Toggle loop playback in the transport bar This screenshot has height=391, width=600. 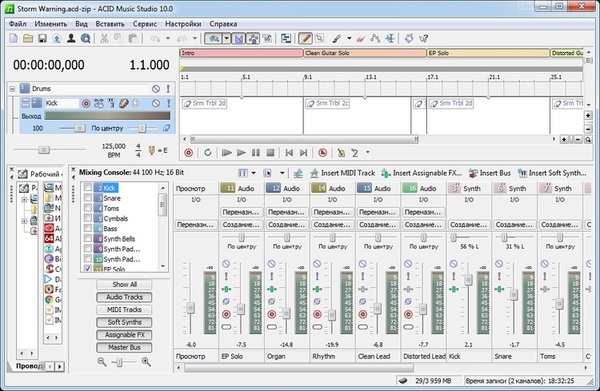point(207,153)
